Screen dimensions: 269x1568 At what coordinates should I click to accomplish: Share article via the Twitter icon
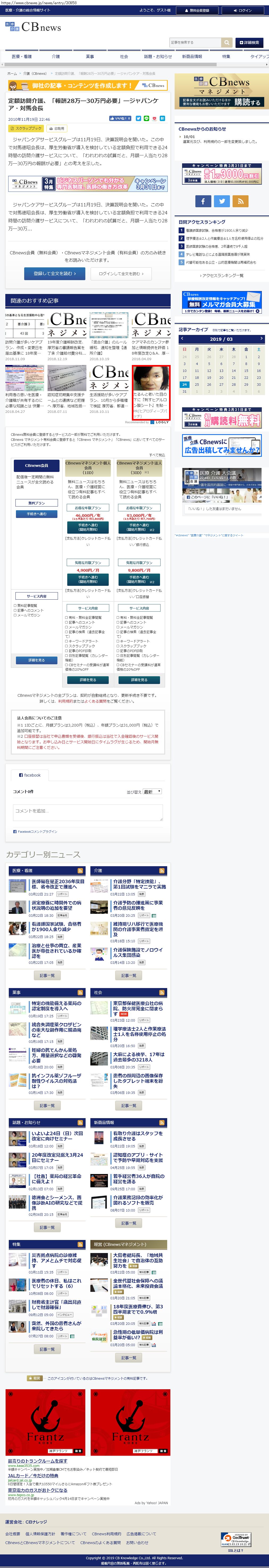coord(138,119)
